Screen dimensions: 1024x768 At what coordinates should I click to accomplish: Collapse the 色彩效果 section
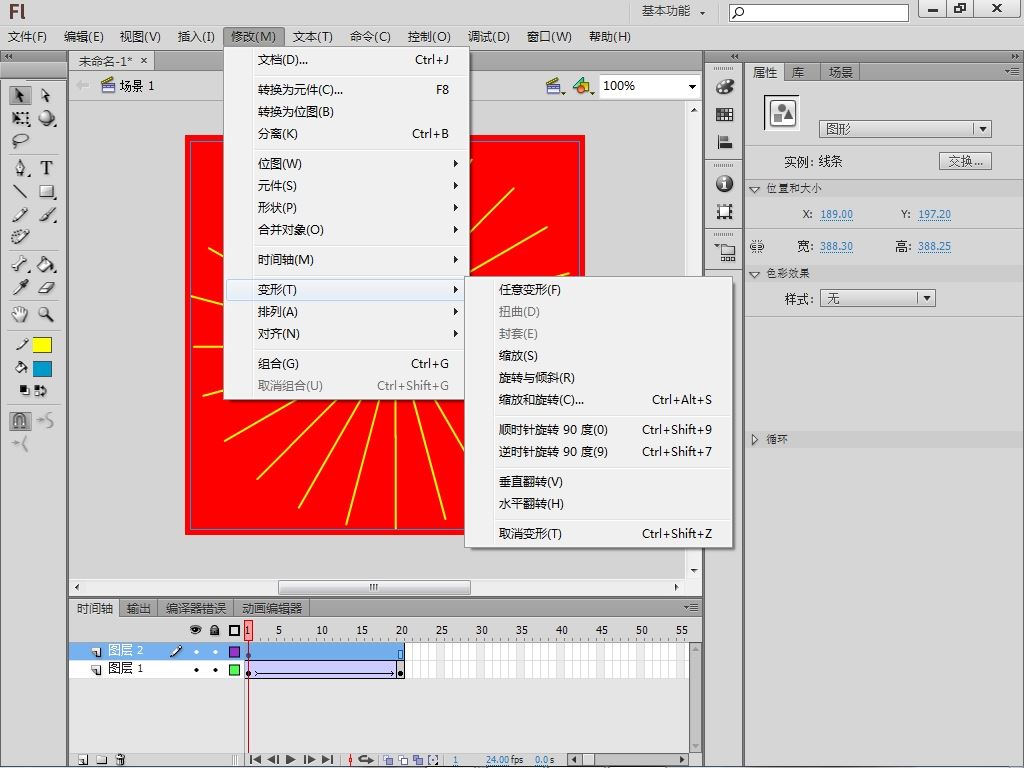click(755, 274)
